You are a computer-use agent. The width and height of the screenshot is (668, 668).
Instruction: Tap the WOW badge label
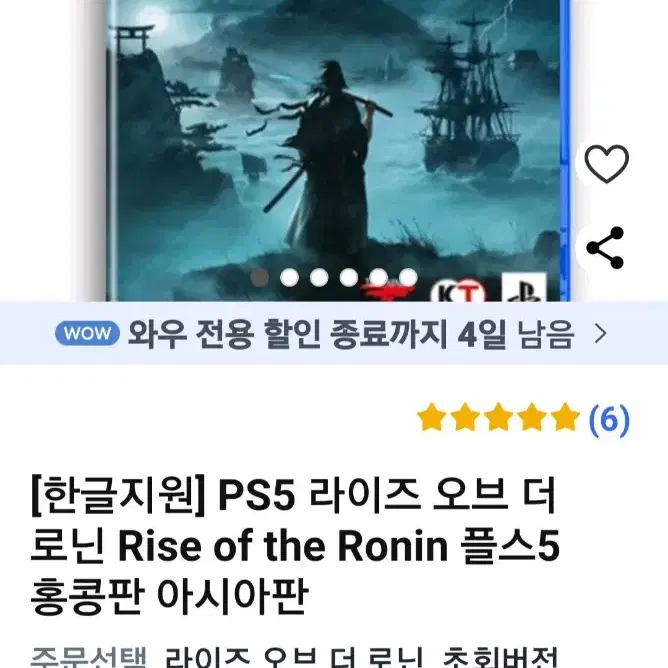pyautogui.click(x=87, y=333)
